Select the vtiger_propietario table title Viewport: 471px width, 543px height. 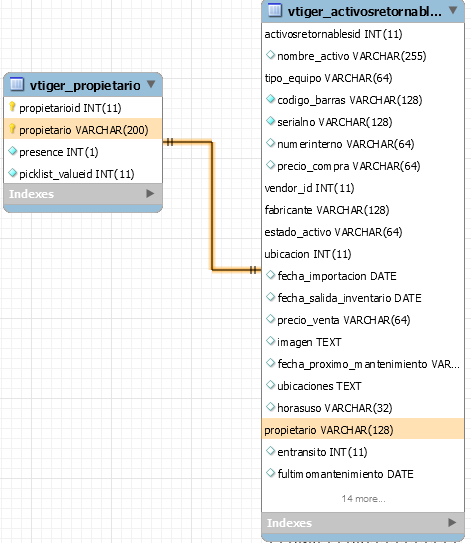(85, 85)
